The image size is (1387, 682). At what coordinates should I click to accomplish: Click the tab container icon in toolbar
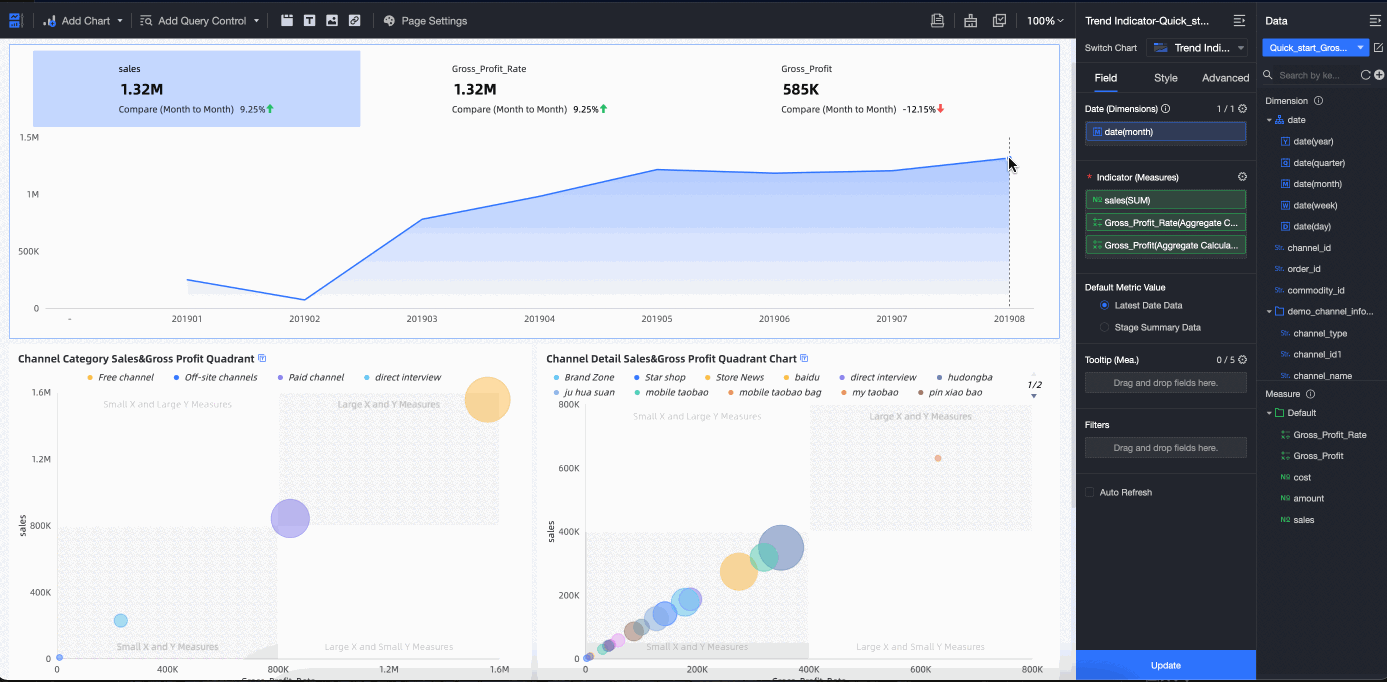coord(287,21)
